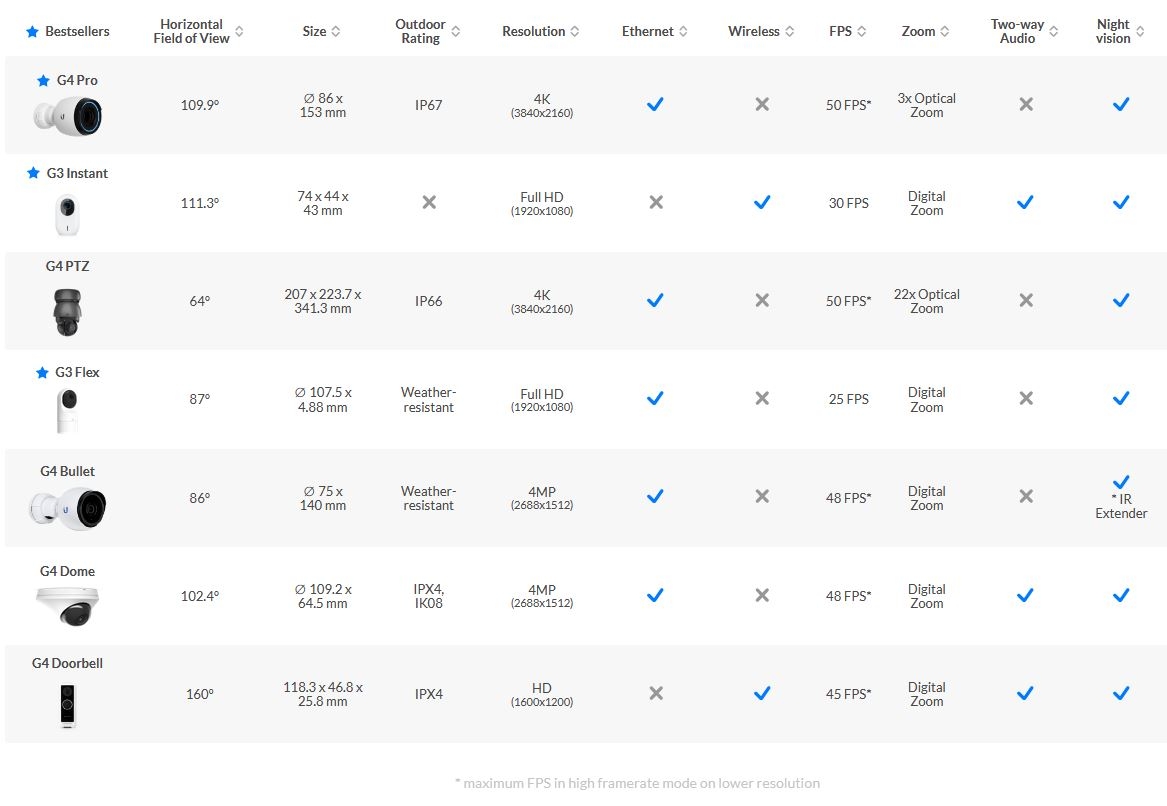This screenshot has width=1167, height=806.
Task: Click the Wireless cross in the G4 Pro row
Action: (x=762, y=104)
